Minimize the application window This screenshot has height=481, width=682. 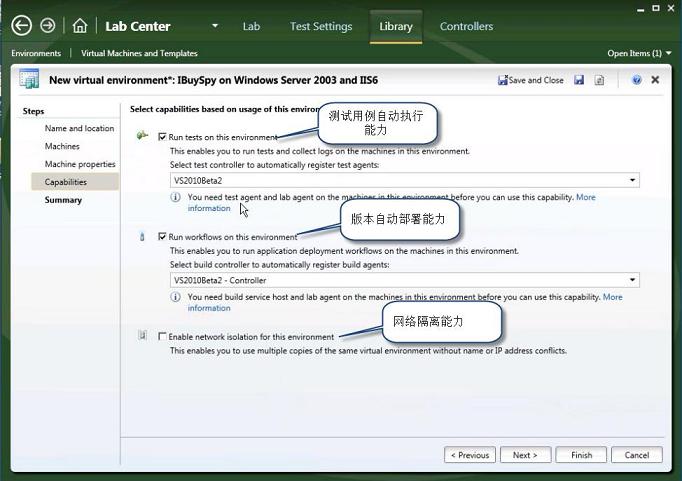640,9
